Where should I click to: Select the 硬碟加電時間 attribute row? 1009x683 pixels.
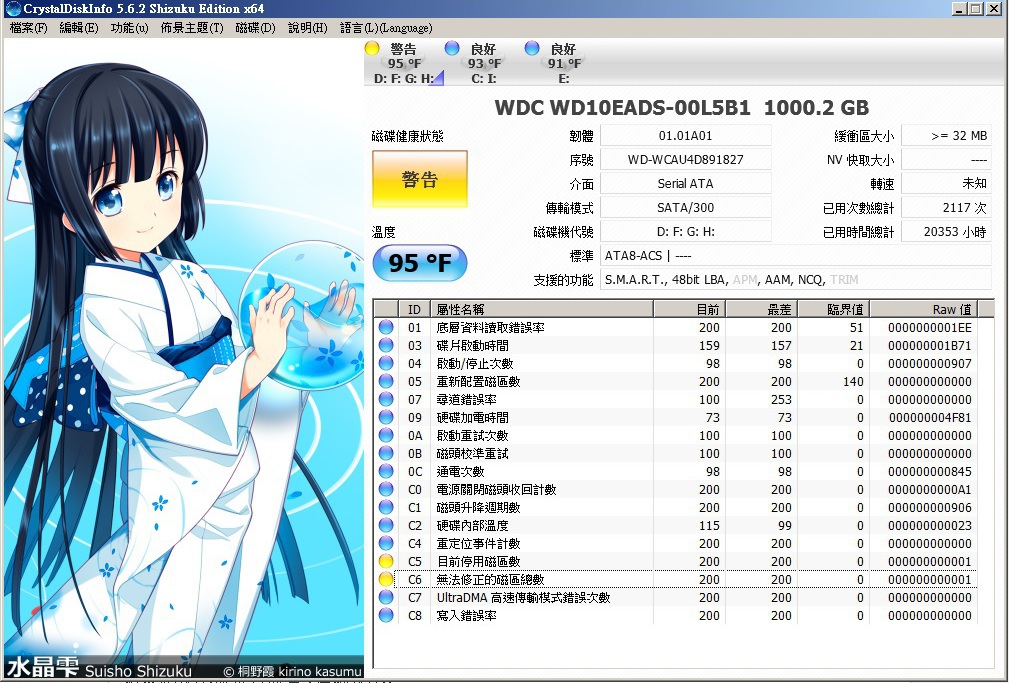[x=675, y=417]
